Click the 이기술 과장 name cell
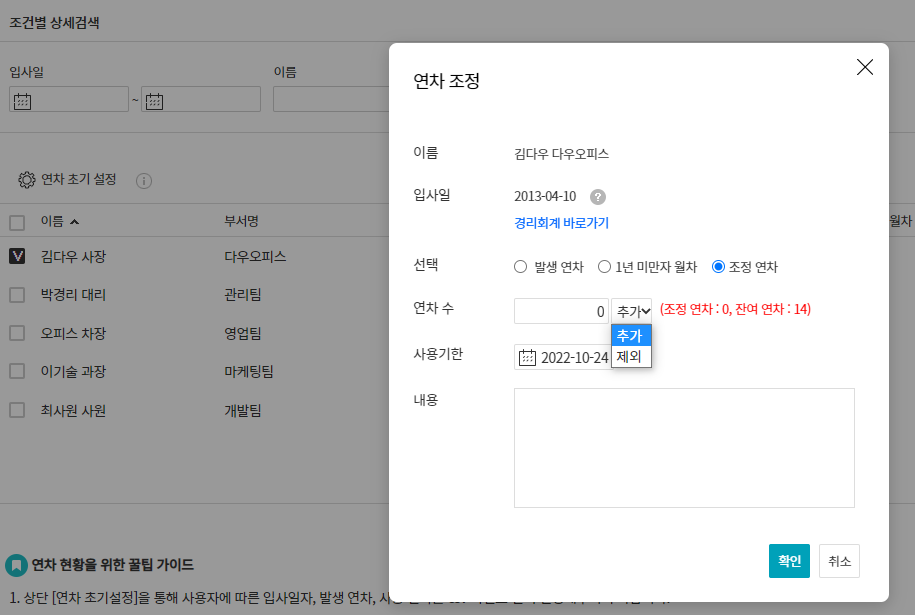The width and height of the screenshot is (915, 615). pos(73,371)
